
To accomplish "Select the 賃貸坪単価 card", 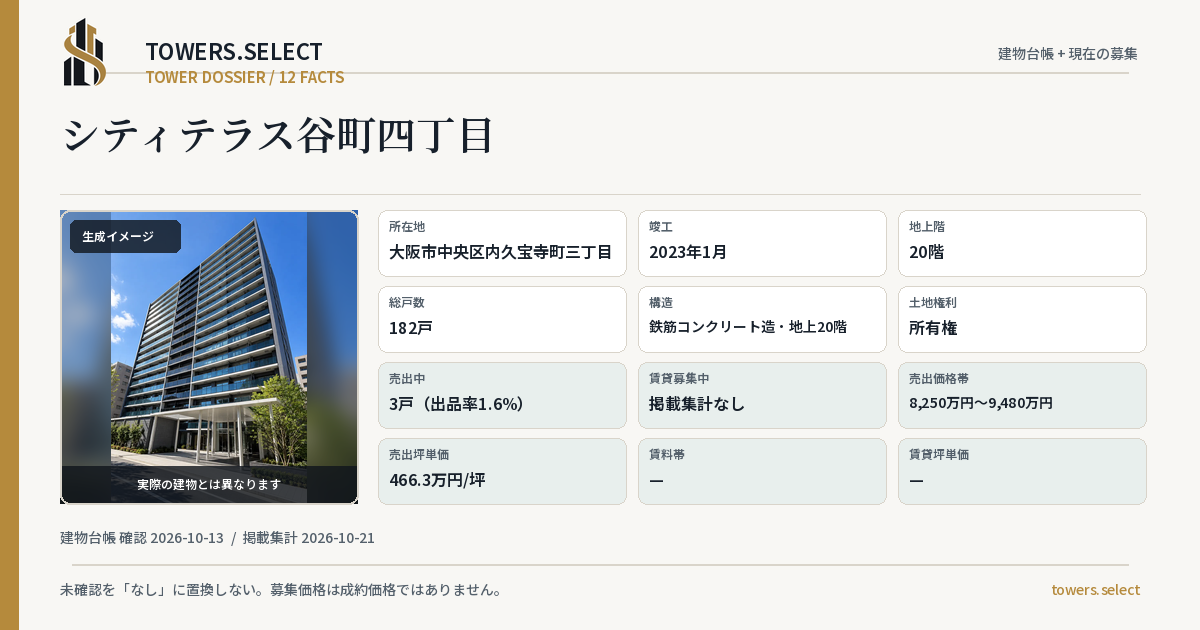I will [1022, 471].
